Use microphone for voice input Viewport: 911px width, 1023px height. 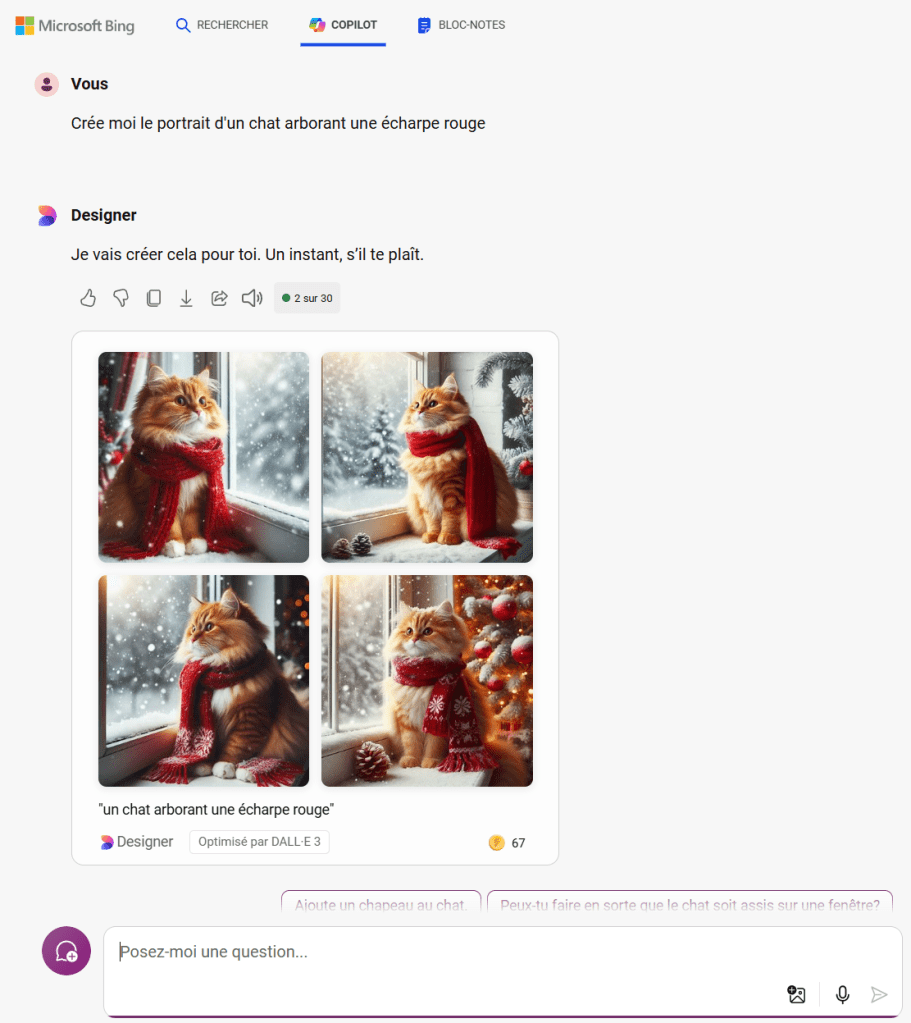[842, 994]
